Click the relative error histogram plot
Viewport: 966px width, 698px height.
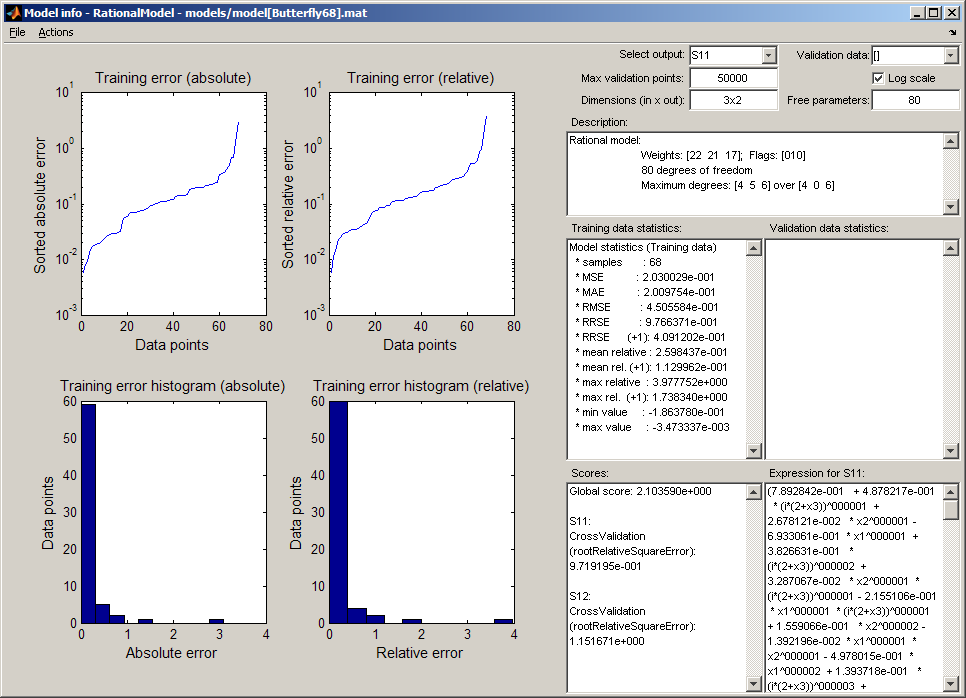pos(421,513)
